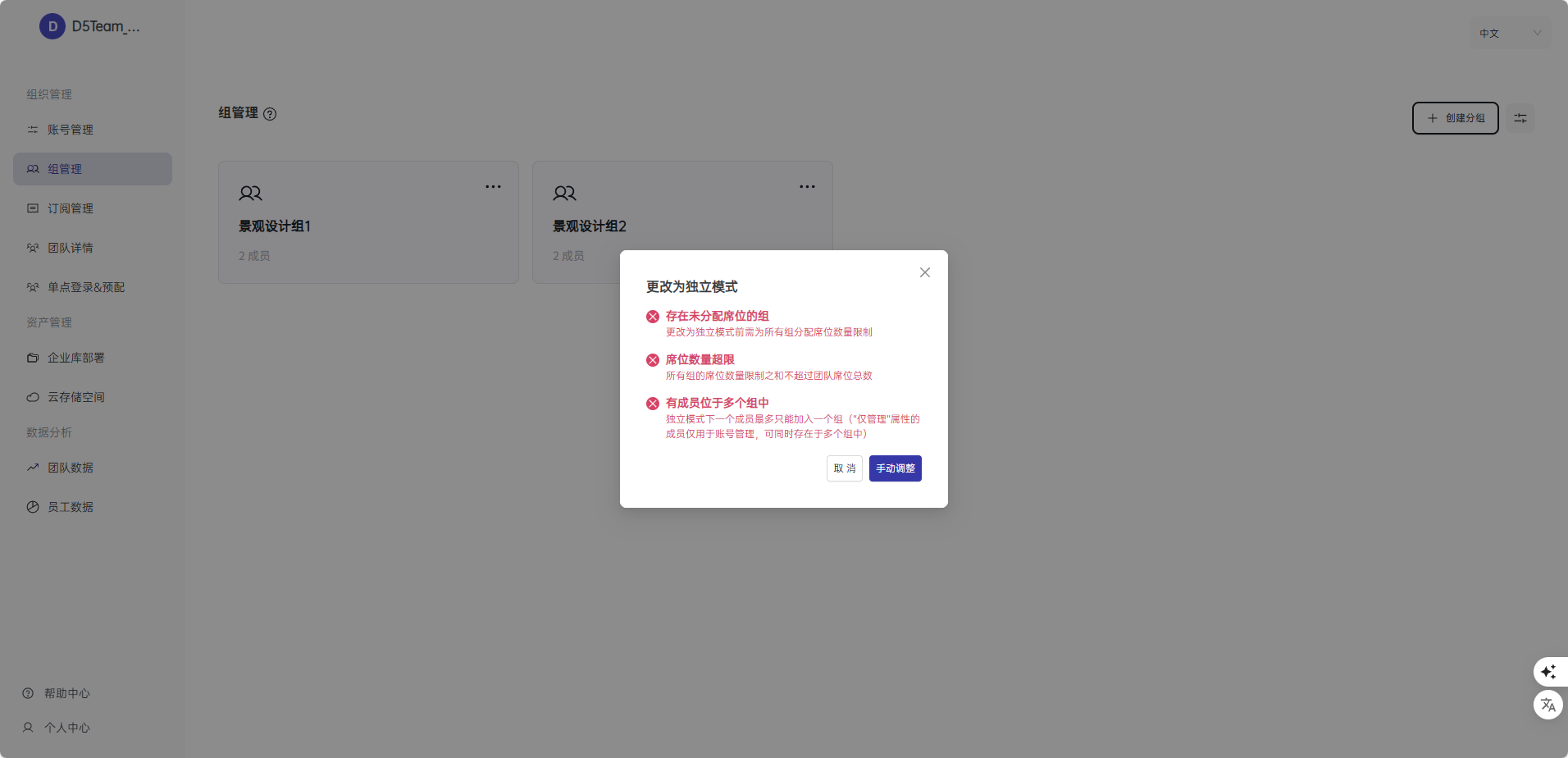
Task: Click help icon next to 组管理 title
Action: (270, 114)
